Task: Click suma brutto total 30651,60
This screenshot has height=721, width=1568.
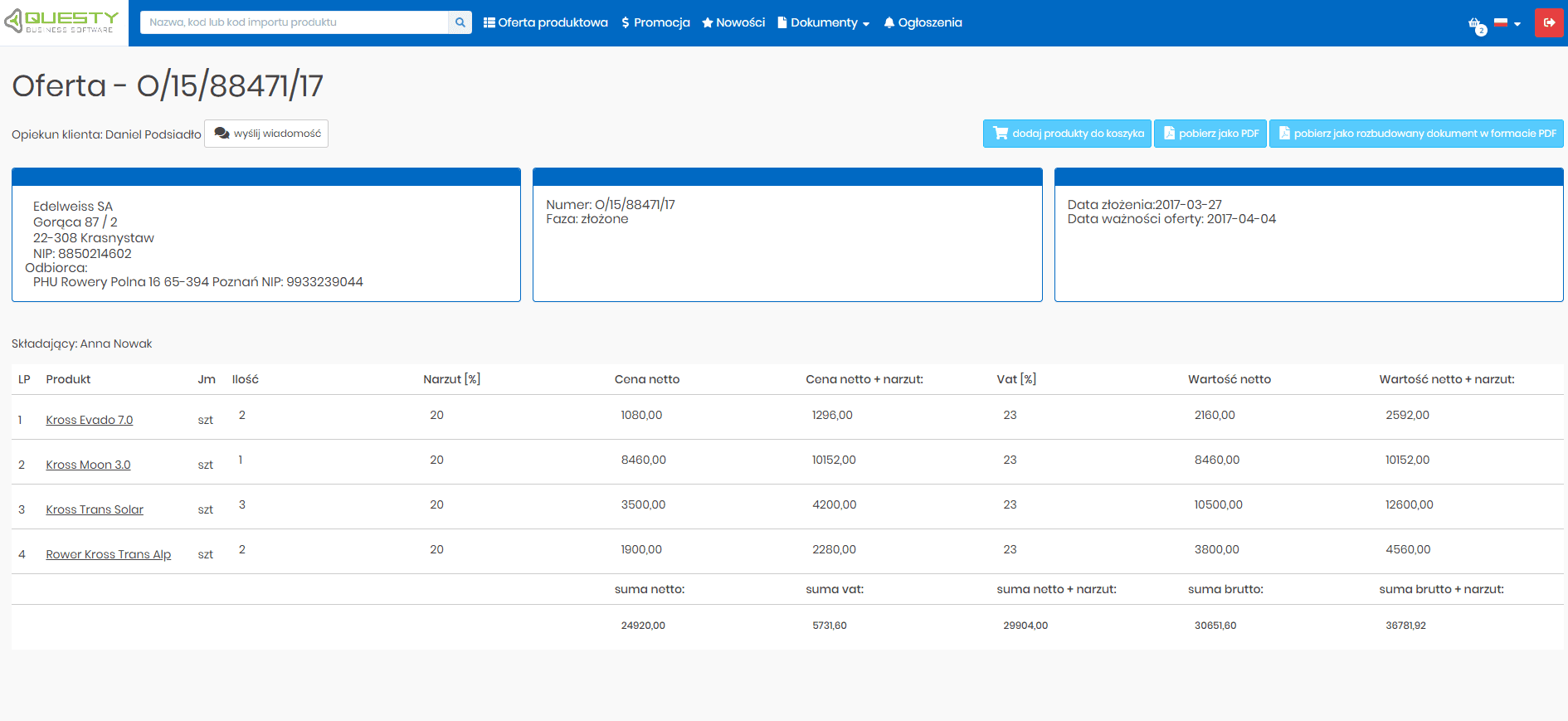Action: click(x=1215, y=626)
